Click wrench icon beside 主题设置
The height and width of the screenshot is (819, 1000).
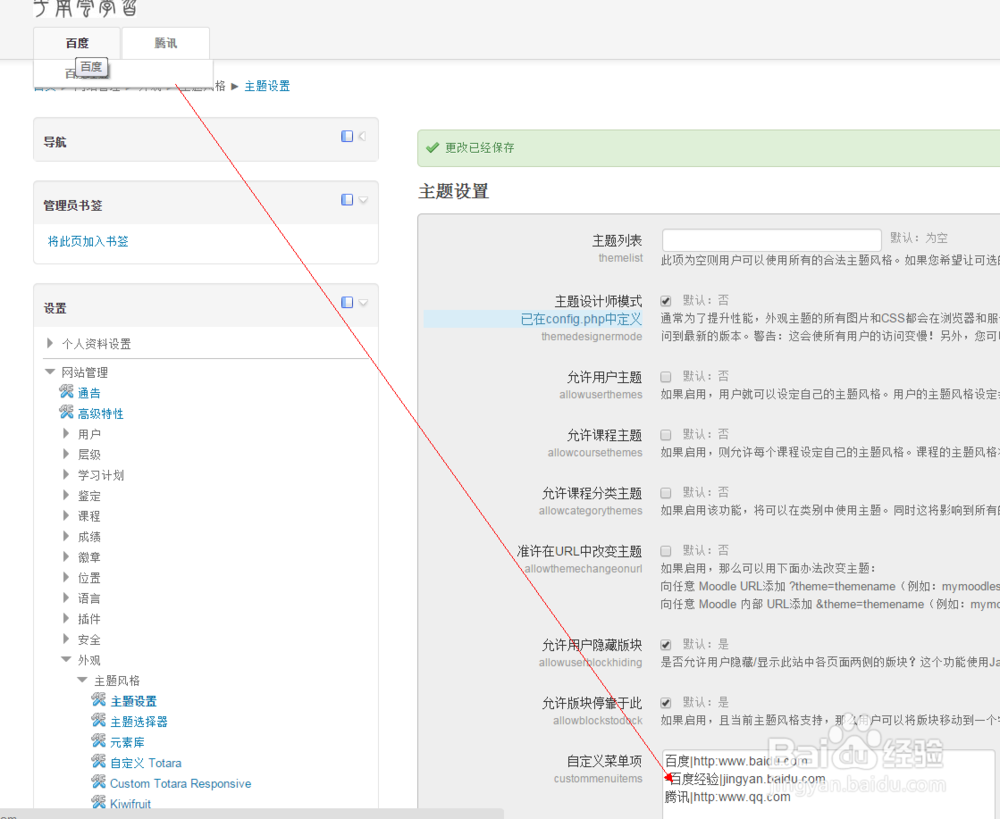(99, 700)
